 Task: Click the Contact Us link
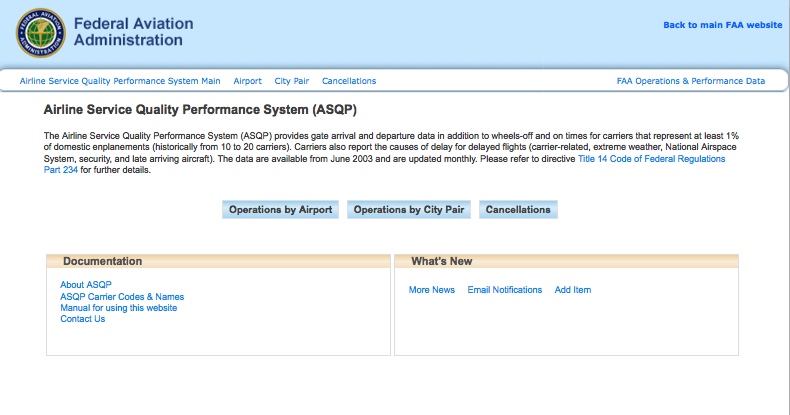(x=83, y=319)
